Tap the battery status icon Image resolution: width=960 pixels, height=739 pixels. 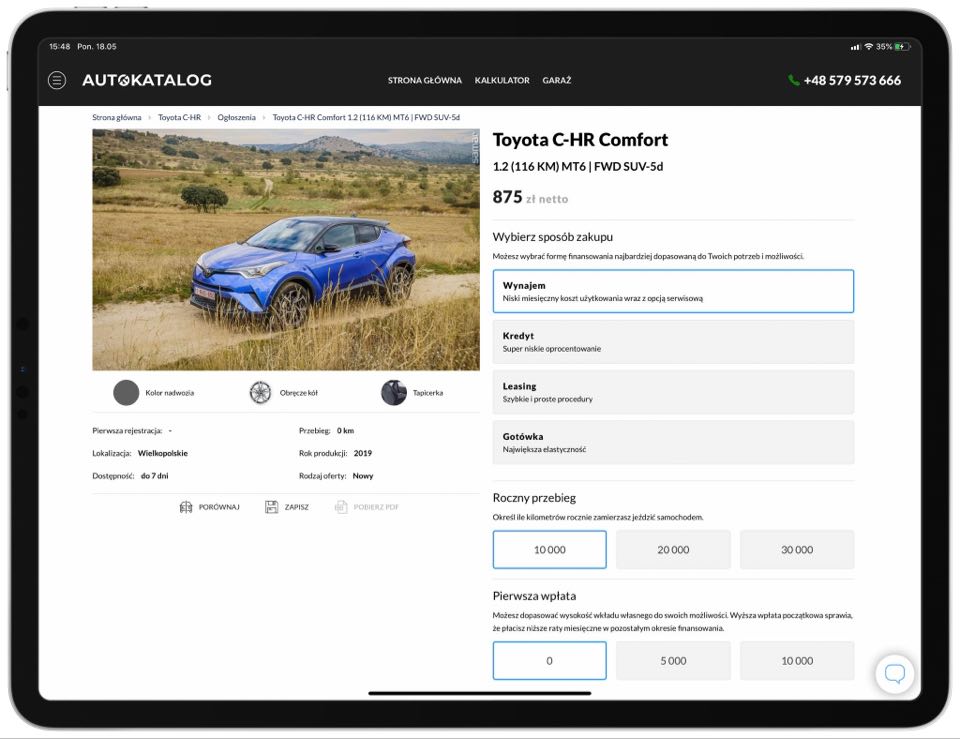pyautogui.click(x=902, y=47)
